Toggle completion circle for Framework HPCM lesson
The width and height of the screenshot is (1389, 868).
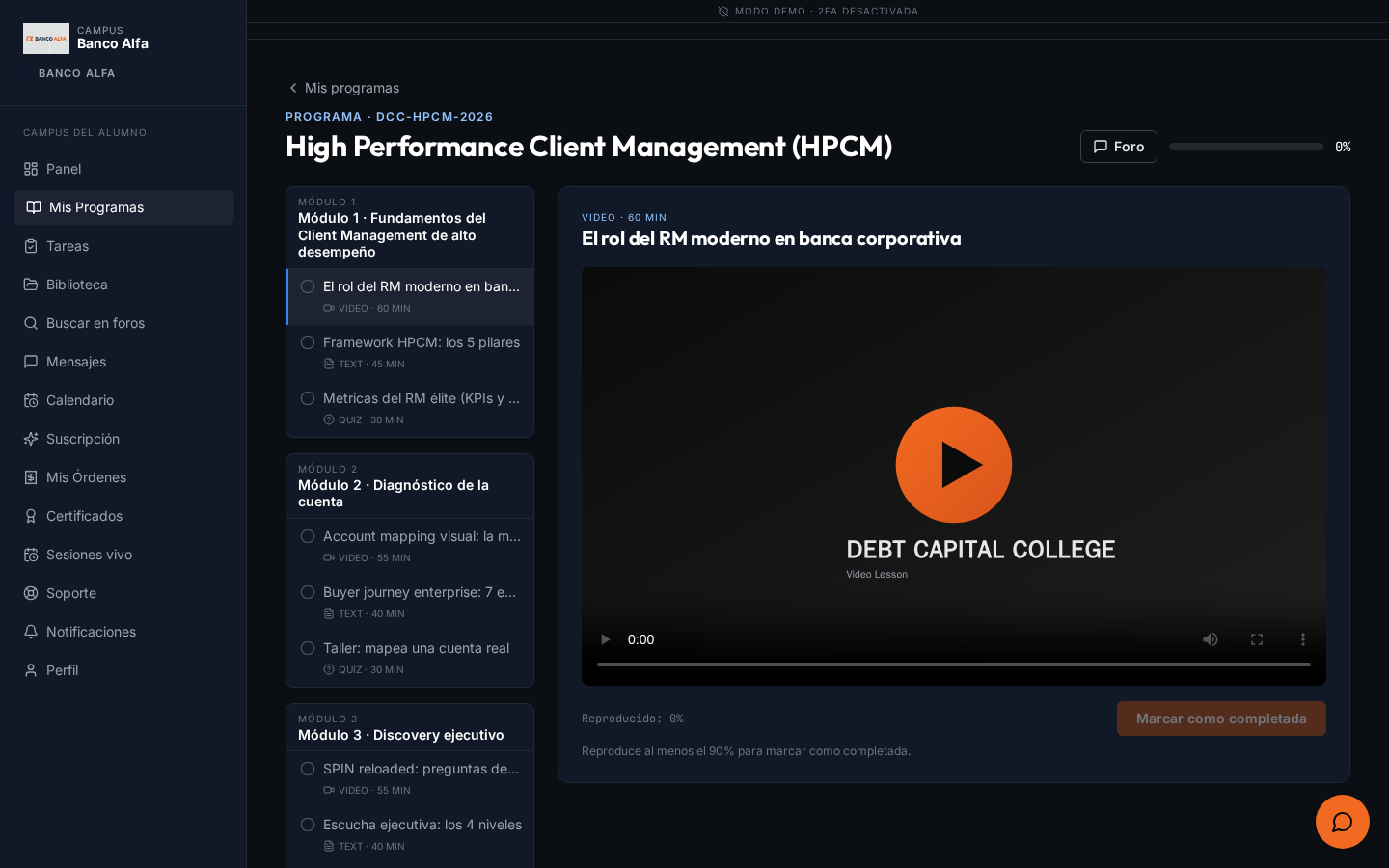tap(308, 342)
